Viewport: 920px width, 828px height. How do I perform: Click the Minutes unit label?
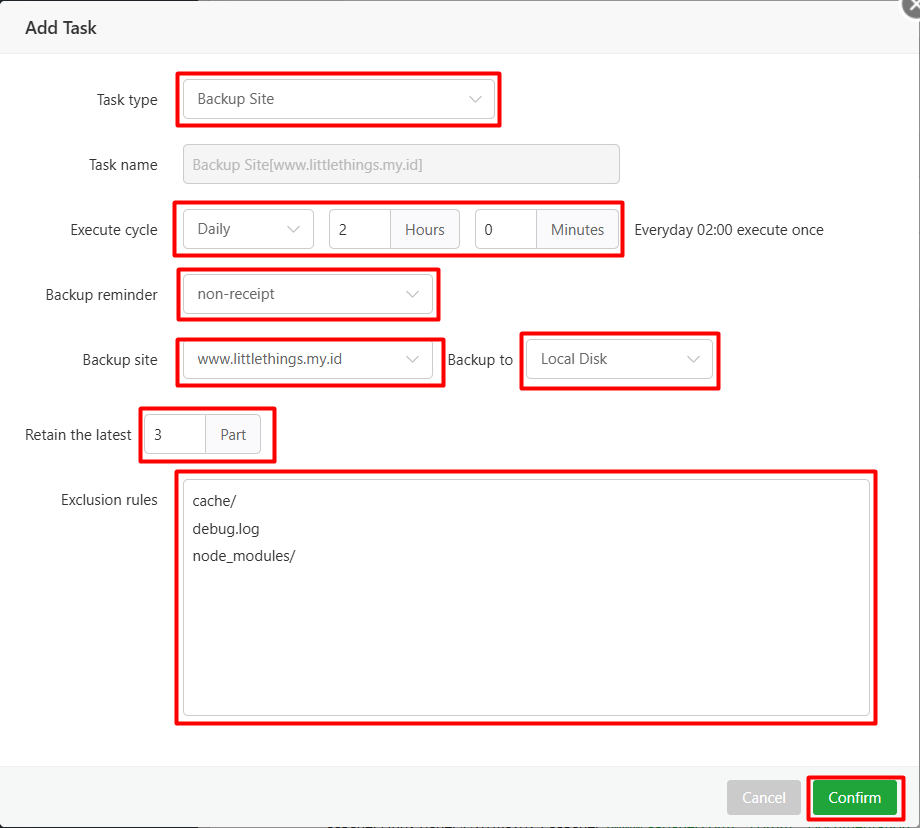[x=577, y=229]
